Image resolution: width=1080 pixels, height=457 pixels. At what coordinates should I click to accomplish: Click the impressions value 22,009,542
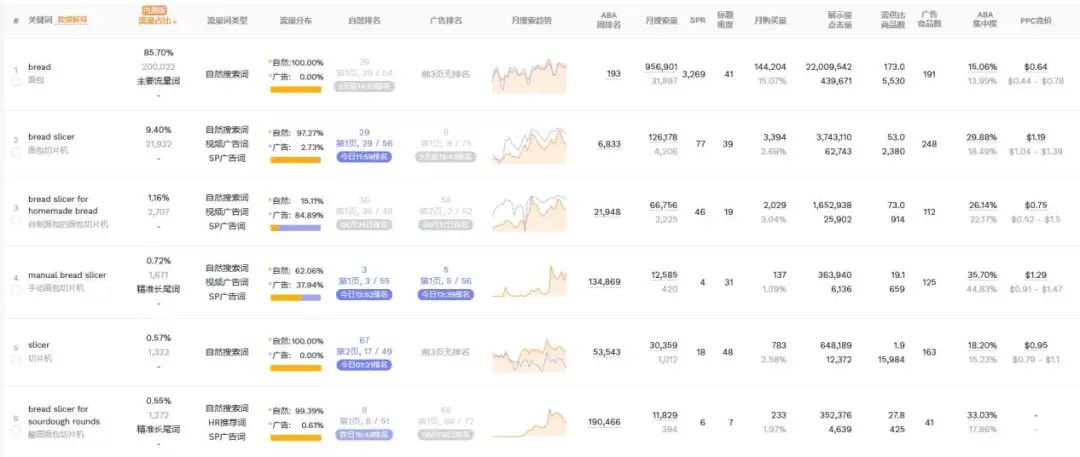[829, 67]
